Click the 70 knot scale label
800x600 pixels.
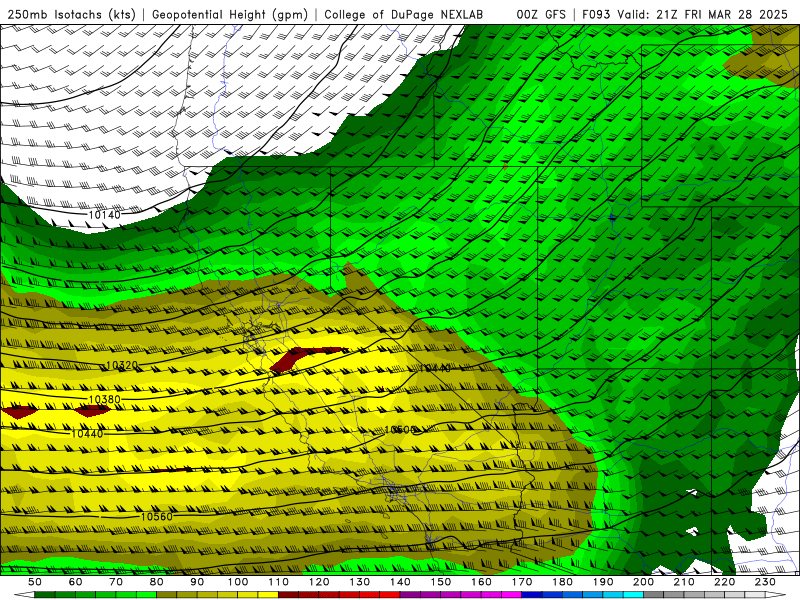[116, 582]
